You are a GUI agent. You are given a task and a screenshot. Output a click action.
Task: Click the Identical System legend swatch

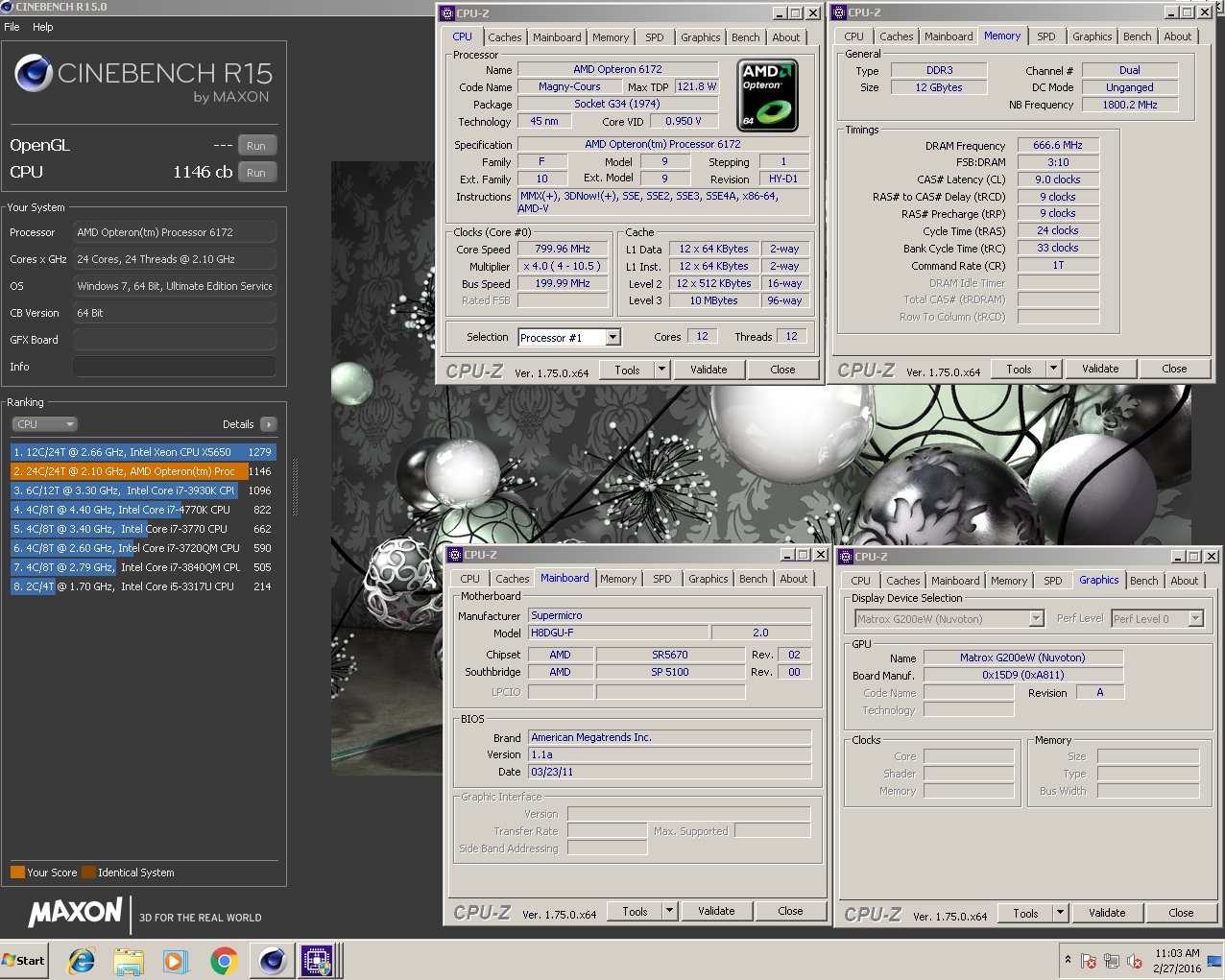pyautogui.click(x=88, y=872)
